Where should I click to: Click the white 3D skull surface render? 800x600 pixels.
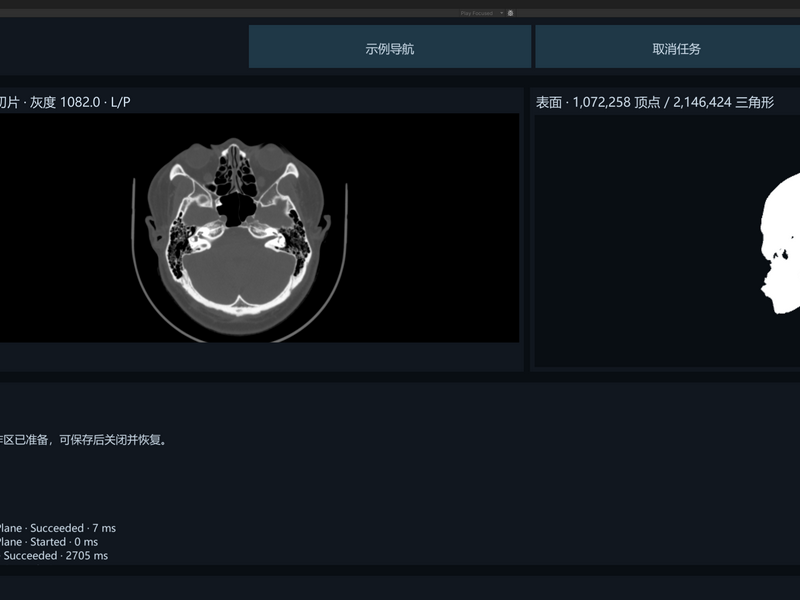tap(780, 243)
